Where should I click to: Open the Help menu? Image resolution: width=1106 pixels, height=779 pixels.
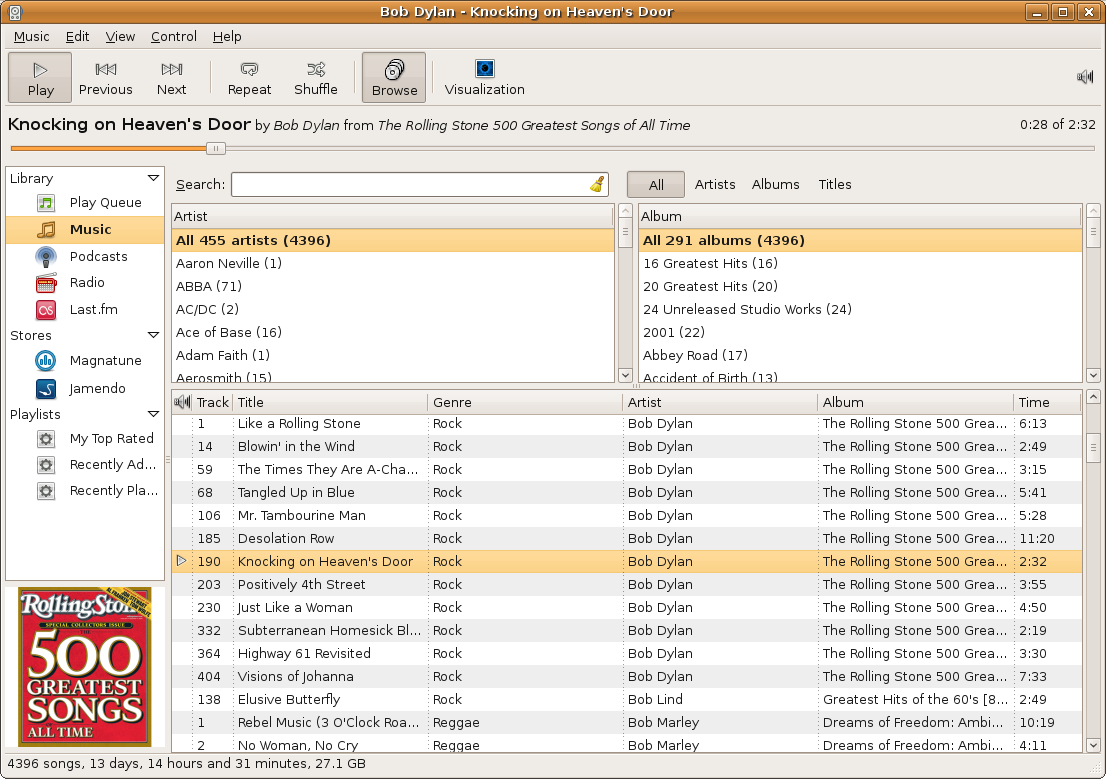click(x=227, y=37)
